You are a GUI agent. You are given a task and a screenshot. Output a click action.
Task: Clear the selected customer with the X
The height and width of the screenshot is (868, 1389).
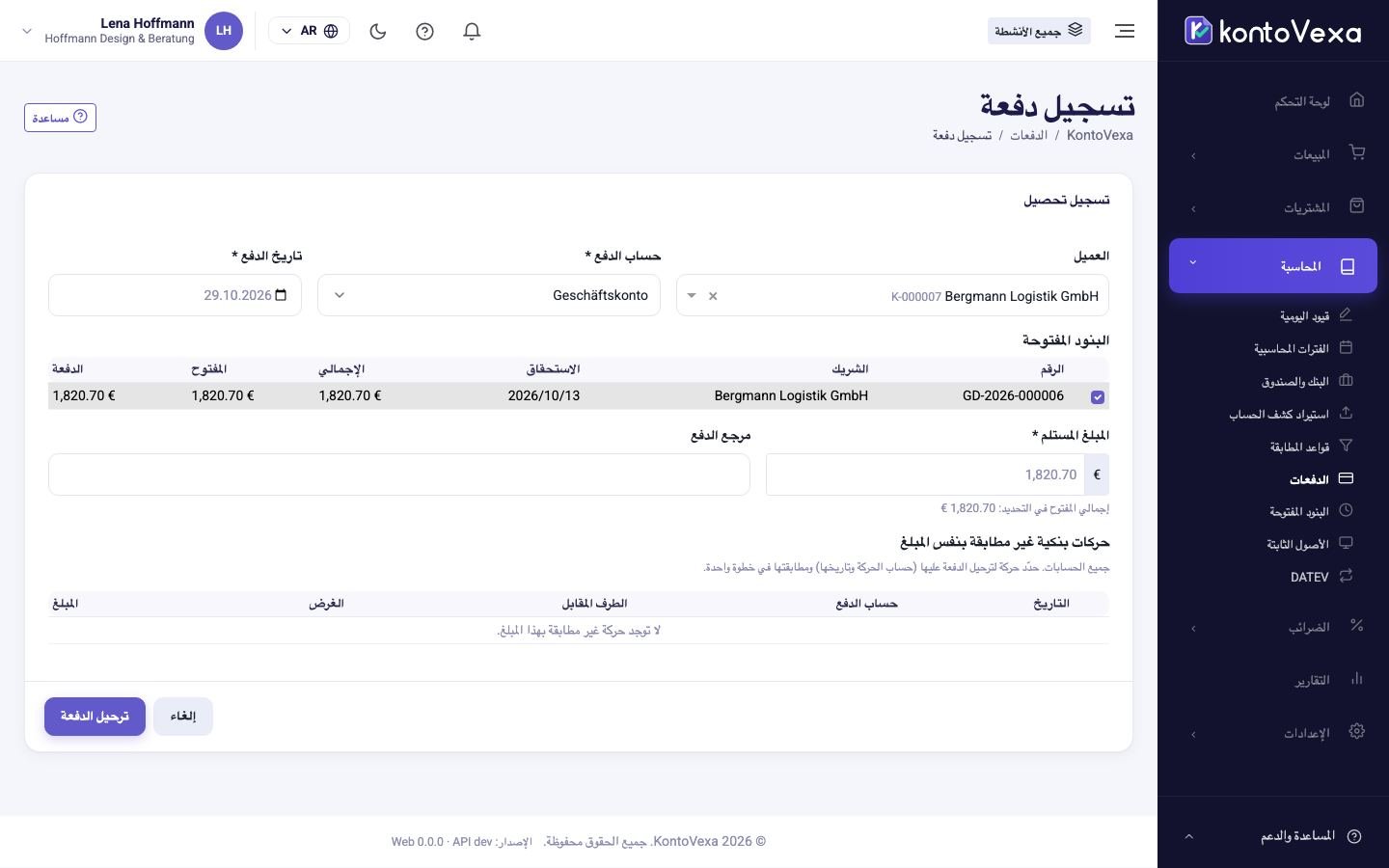(x=713, y=296)
